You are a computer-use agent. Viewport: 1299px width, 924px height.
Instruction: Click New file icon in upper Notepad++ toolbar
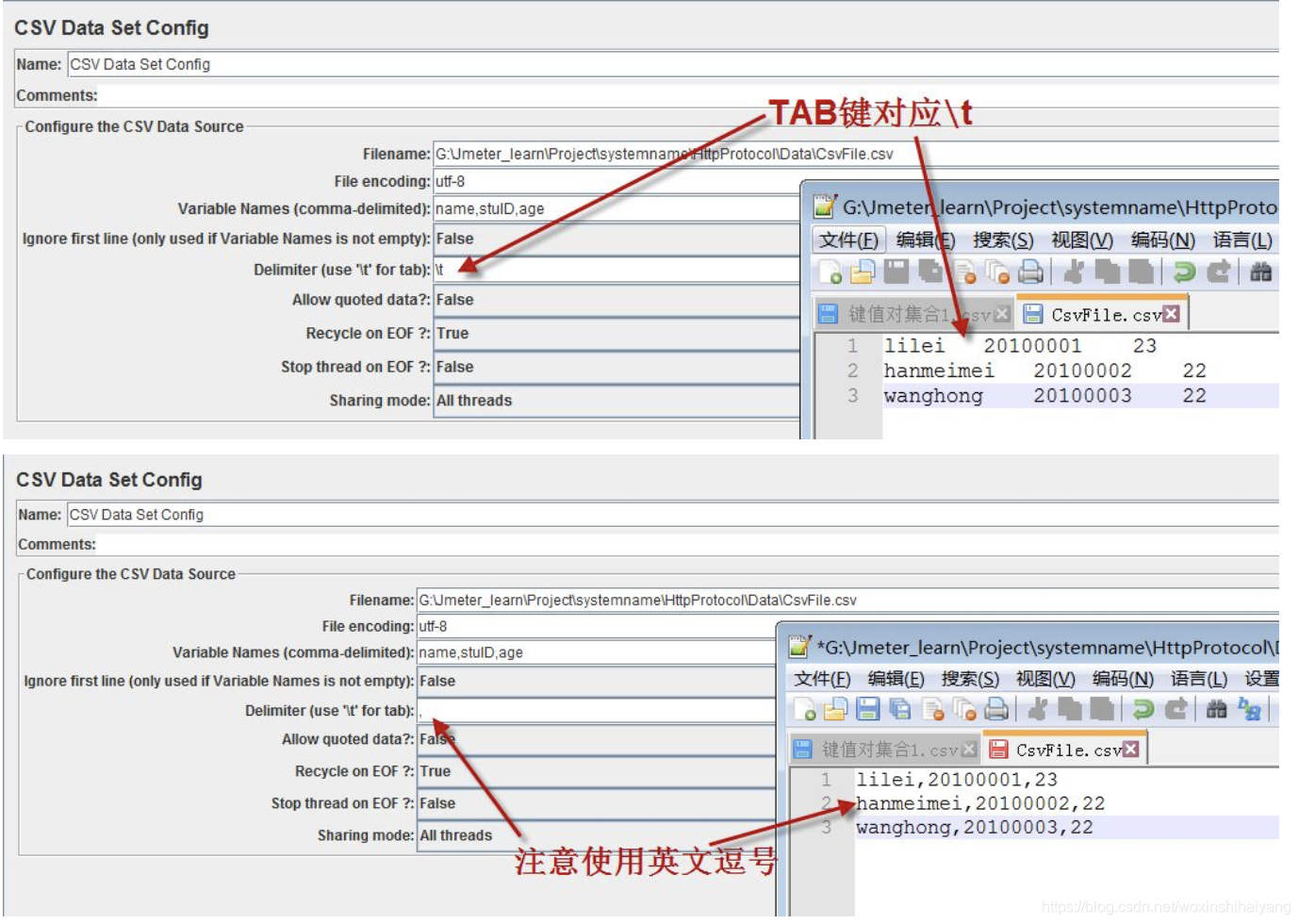pos(830,272)
